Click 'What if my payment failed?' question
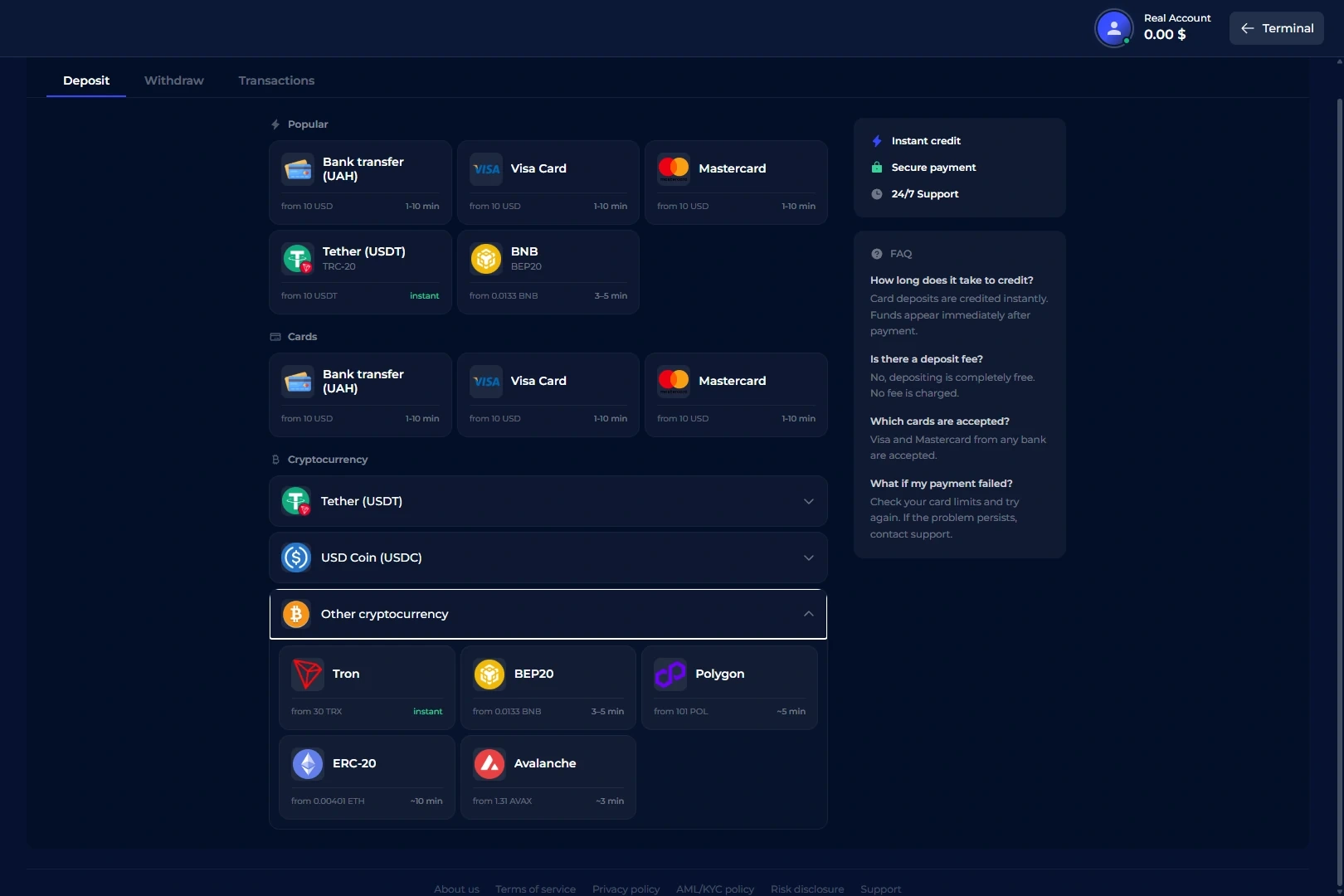This screenshot has height=896, width=1344. point(942,484)
